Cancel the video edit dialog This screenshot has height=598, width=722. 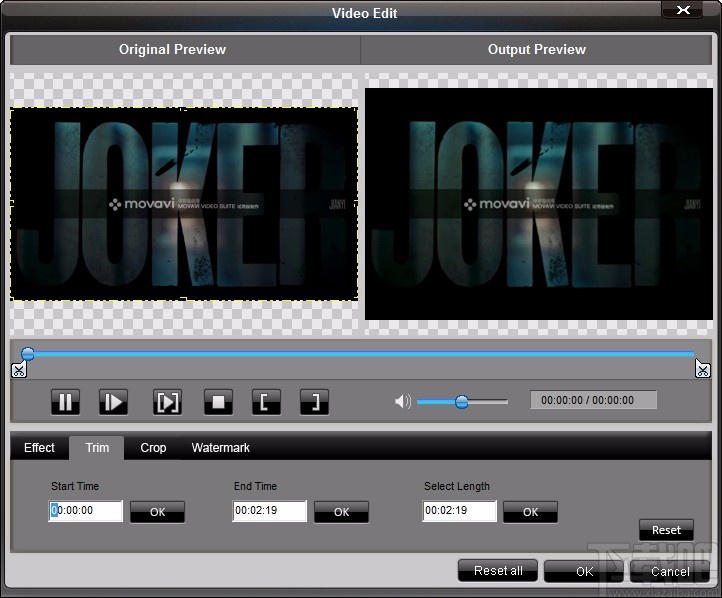(x=669, y=572)
